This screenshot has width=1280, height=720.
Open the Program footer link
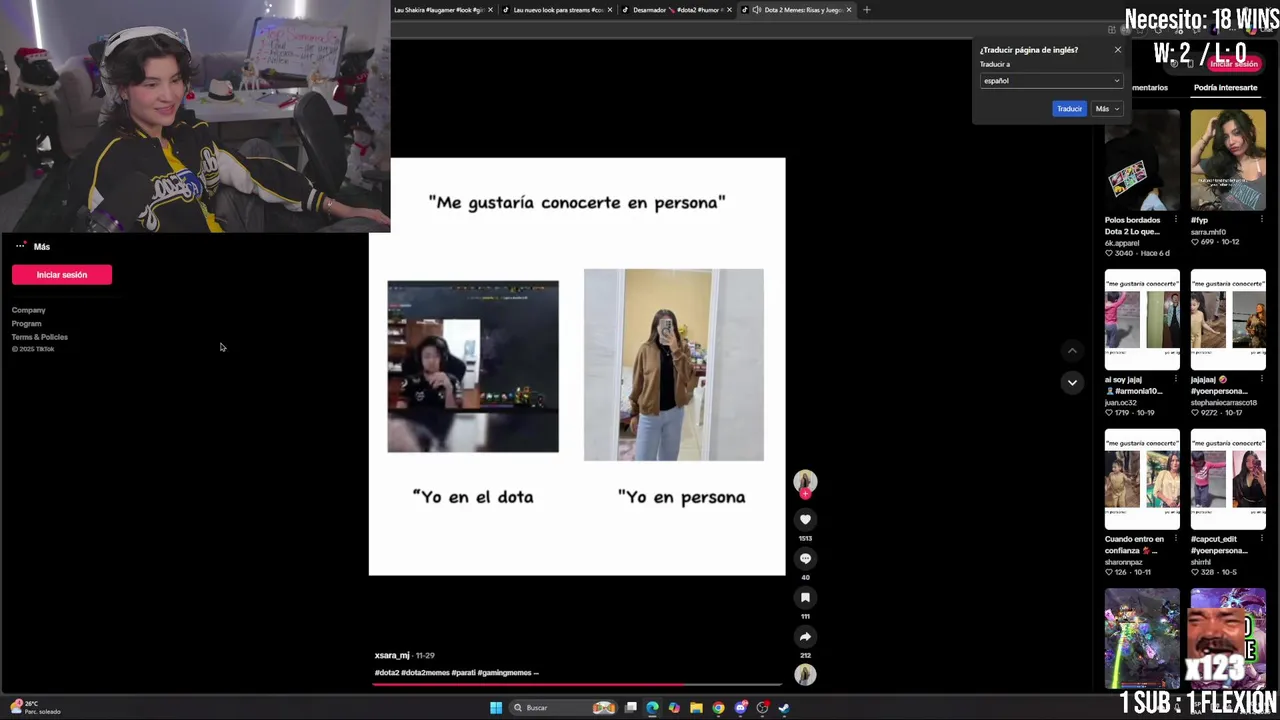click(26, 323)
